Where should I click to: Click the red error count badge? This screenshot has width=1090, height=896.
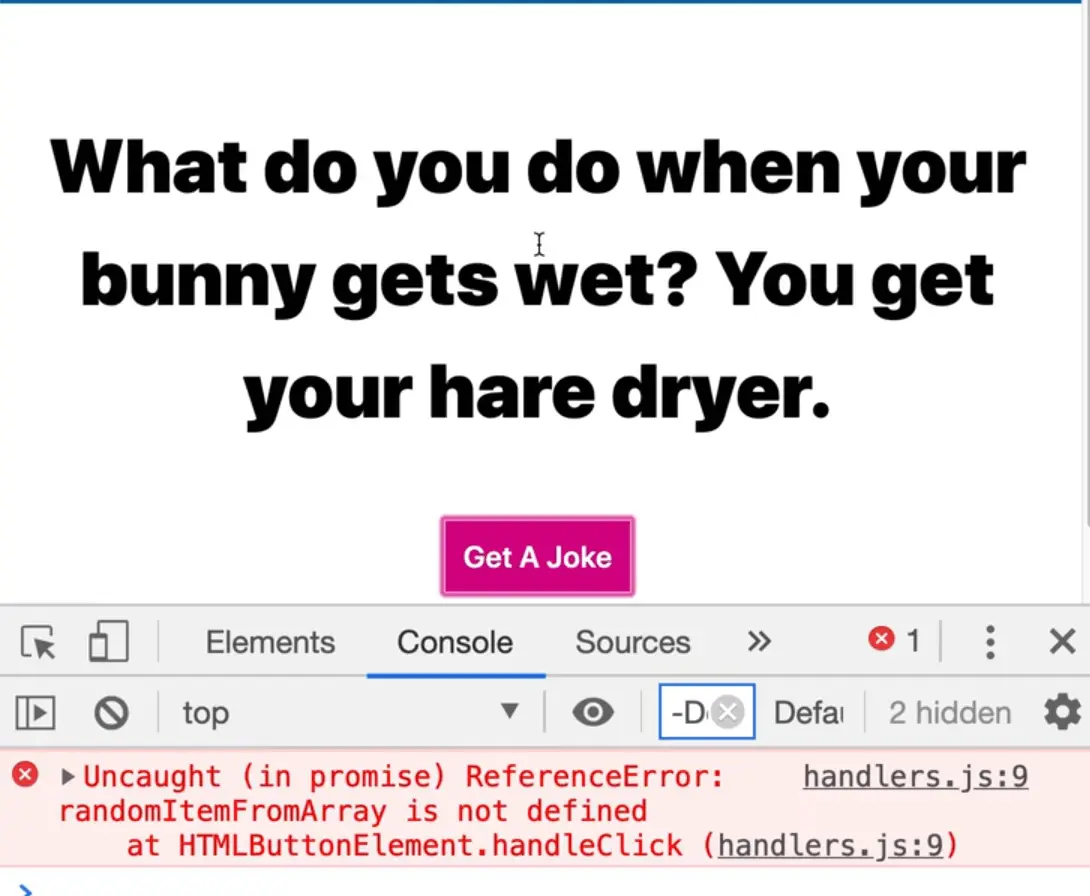tap(894, 640)
